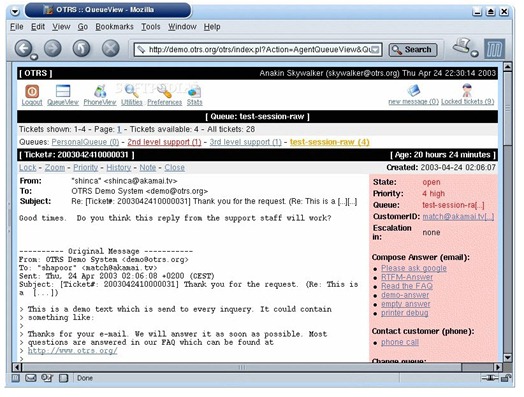Open the Window menu
The width and height of the screenshot is (524, 397).
point(182,27)
